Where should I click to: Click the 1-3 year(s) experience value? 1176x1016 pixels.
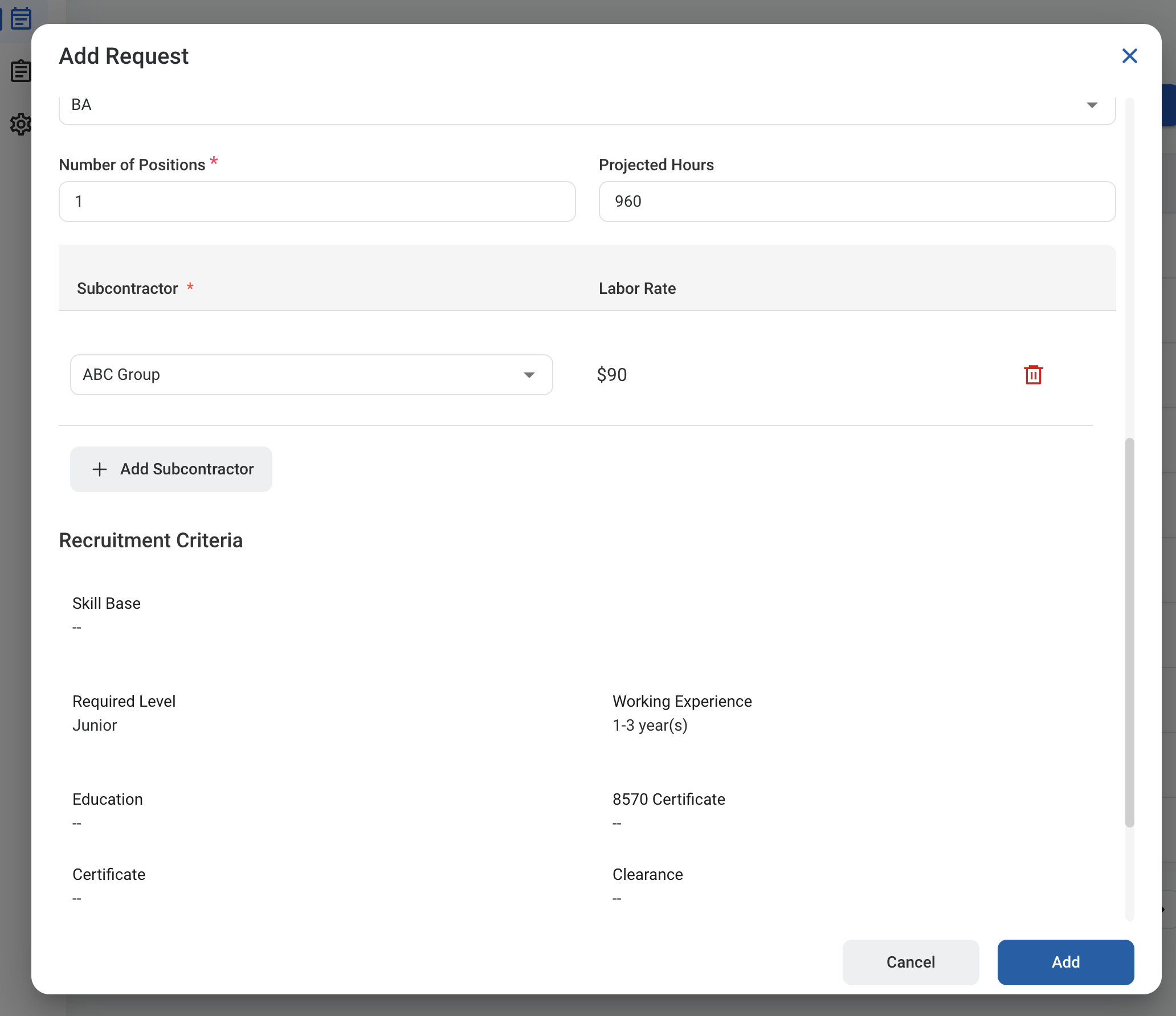click(650, 726)
